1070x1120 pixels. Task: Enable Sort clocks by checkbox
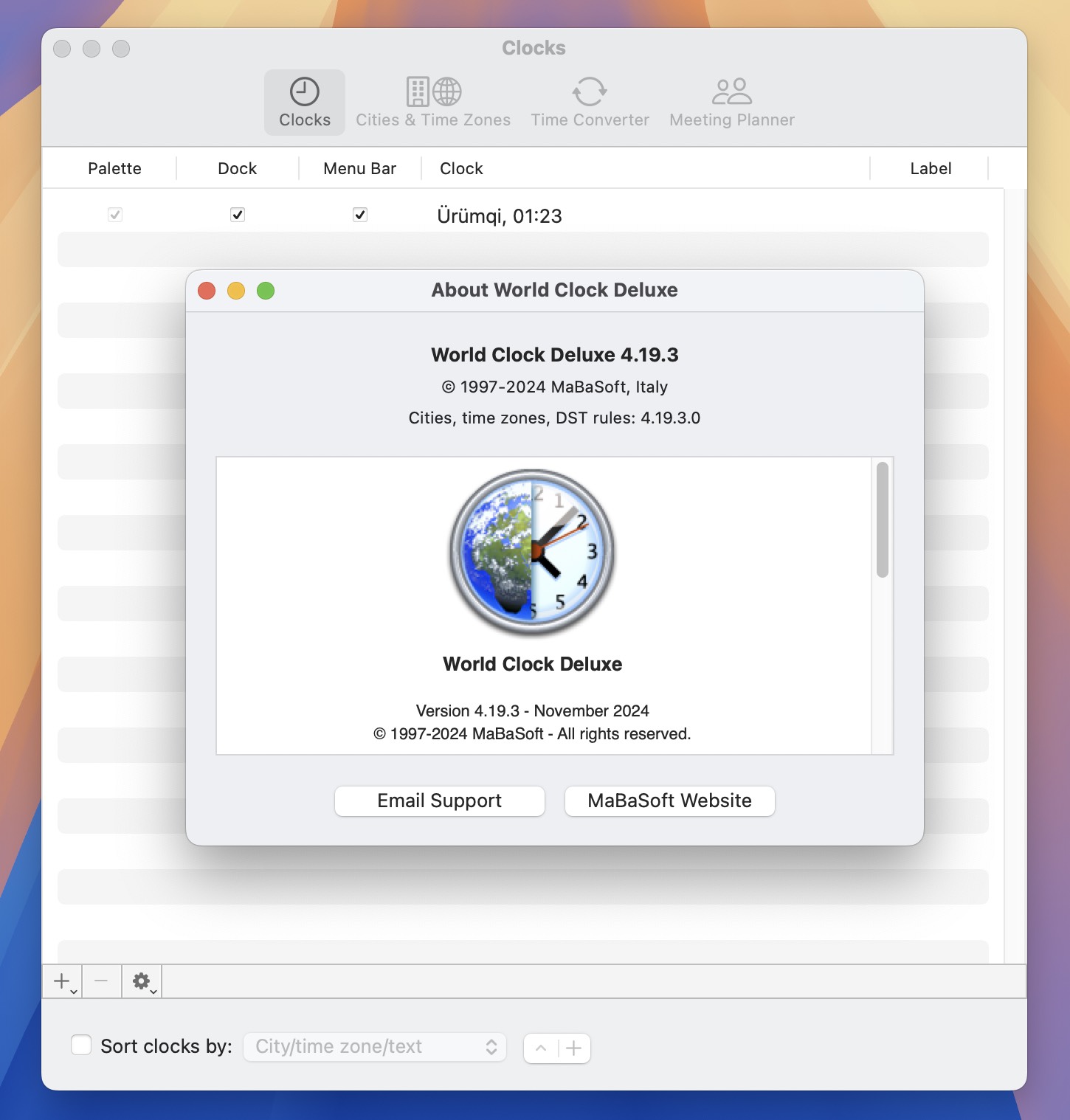pyautogui.click(x=81, y=1045)
